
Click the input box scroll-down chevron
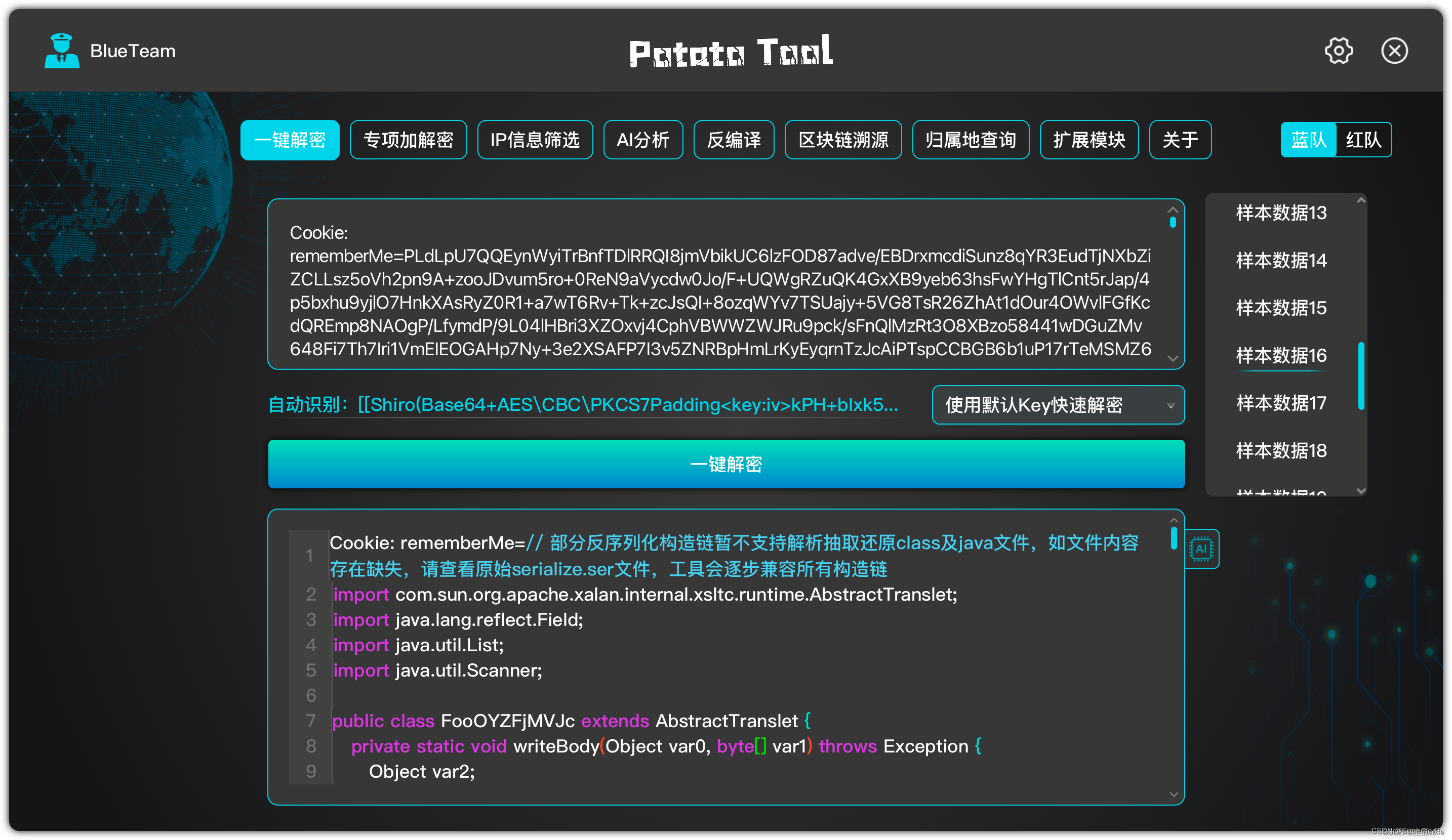click(x=1173, y=358)
